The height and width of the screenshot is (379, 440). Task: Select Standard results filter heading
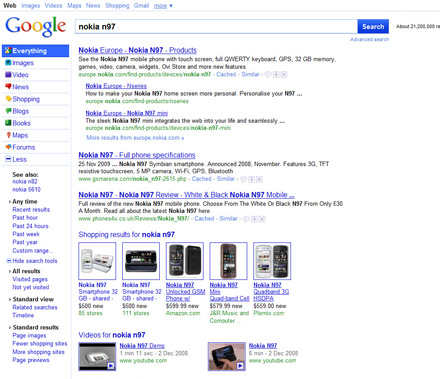click(35, 327)
